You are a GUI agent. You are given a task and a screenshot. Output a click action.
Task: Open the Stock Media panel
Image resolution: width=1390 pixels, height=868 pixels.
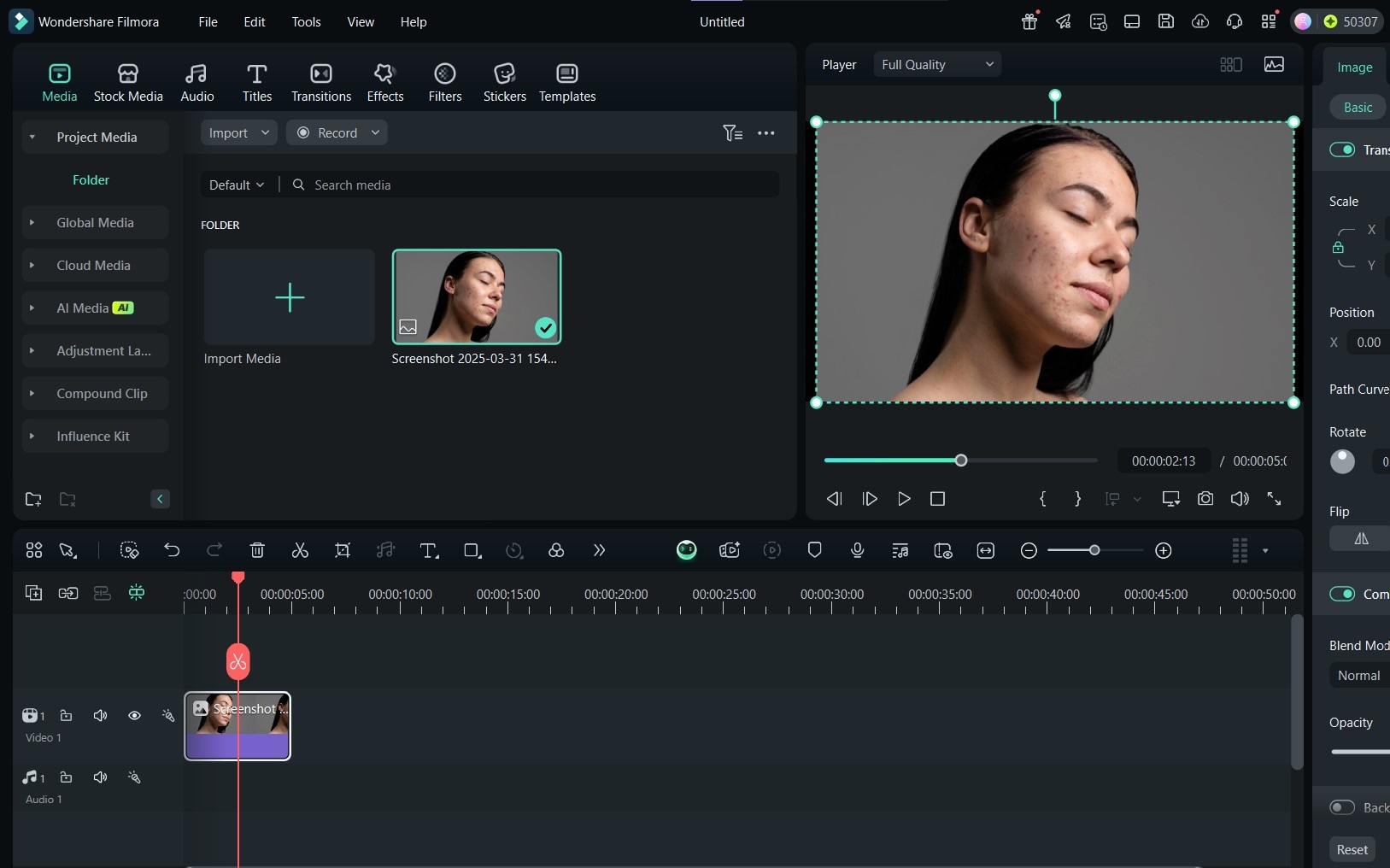click(128, 83)
